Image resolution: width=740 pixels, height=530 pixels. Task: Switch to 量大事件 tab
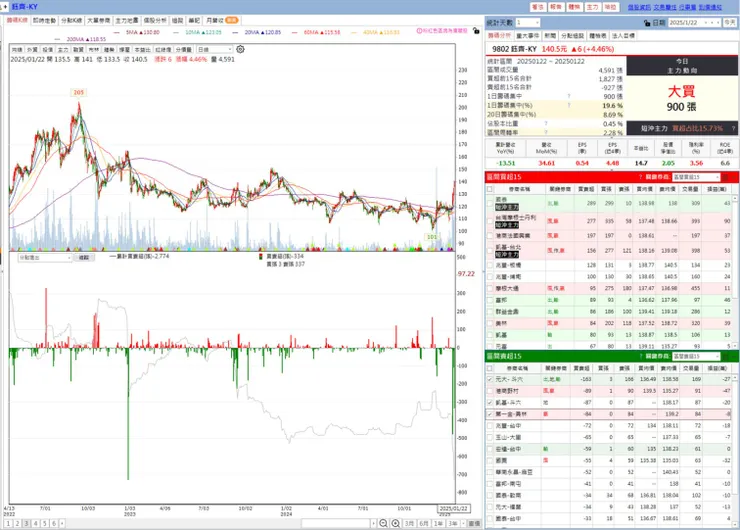527,36
